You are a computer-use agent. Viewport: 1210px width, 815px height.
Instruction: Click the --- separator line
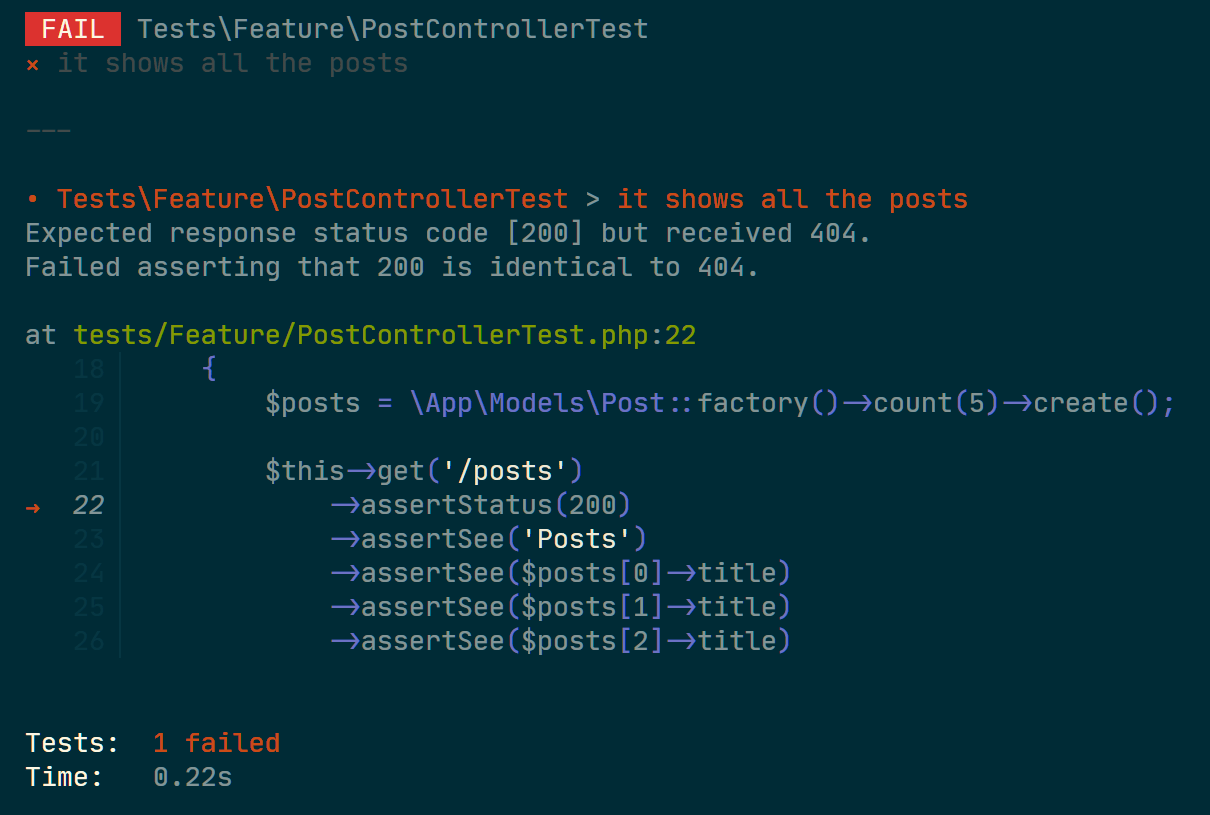48,132
